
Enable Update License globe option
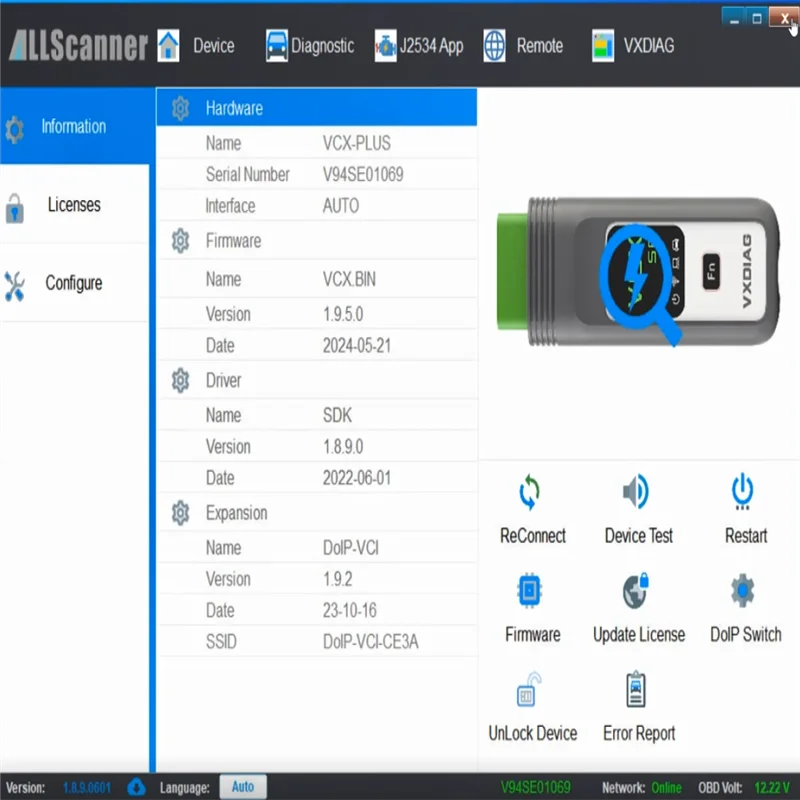[637, 592]
